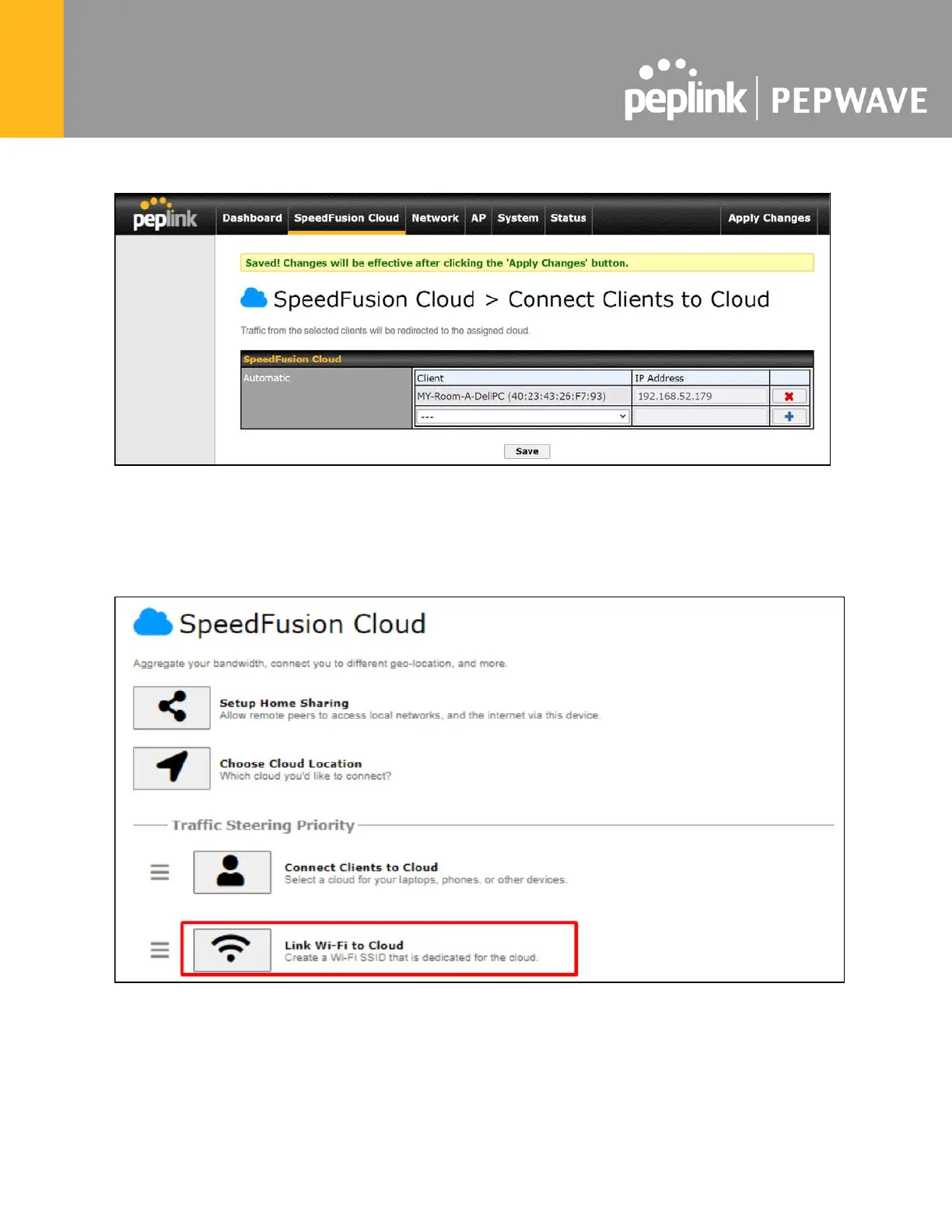Click the Traffic Steering Priority heading
952x1232 pixels.
[x=263, y=825]
